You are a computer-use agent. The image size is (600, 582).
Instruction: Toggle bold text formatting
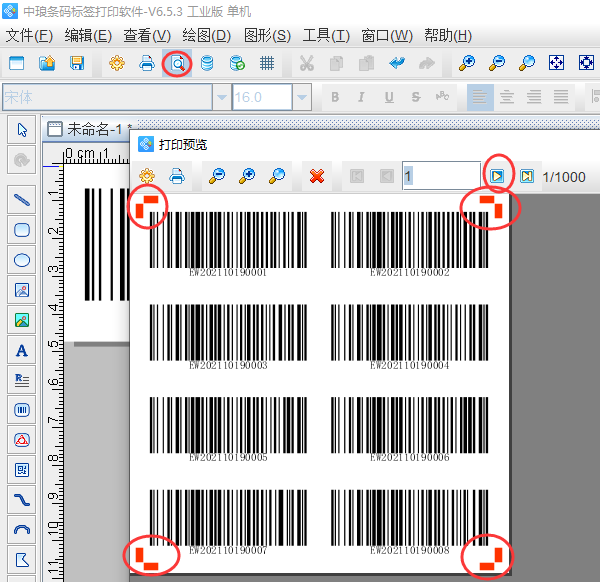tap(335, 97)
